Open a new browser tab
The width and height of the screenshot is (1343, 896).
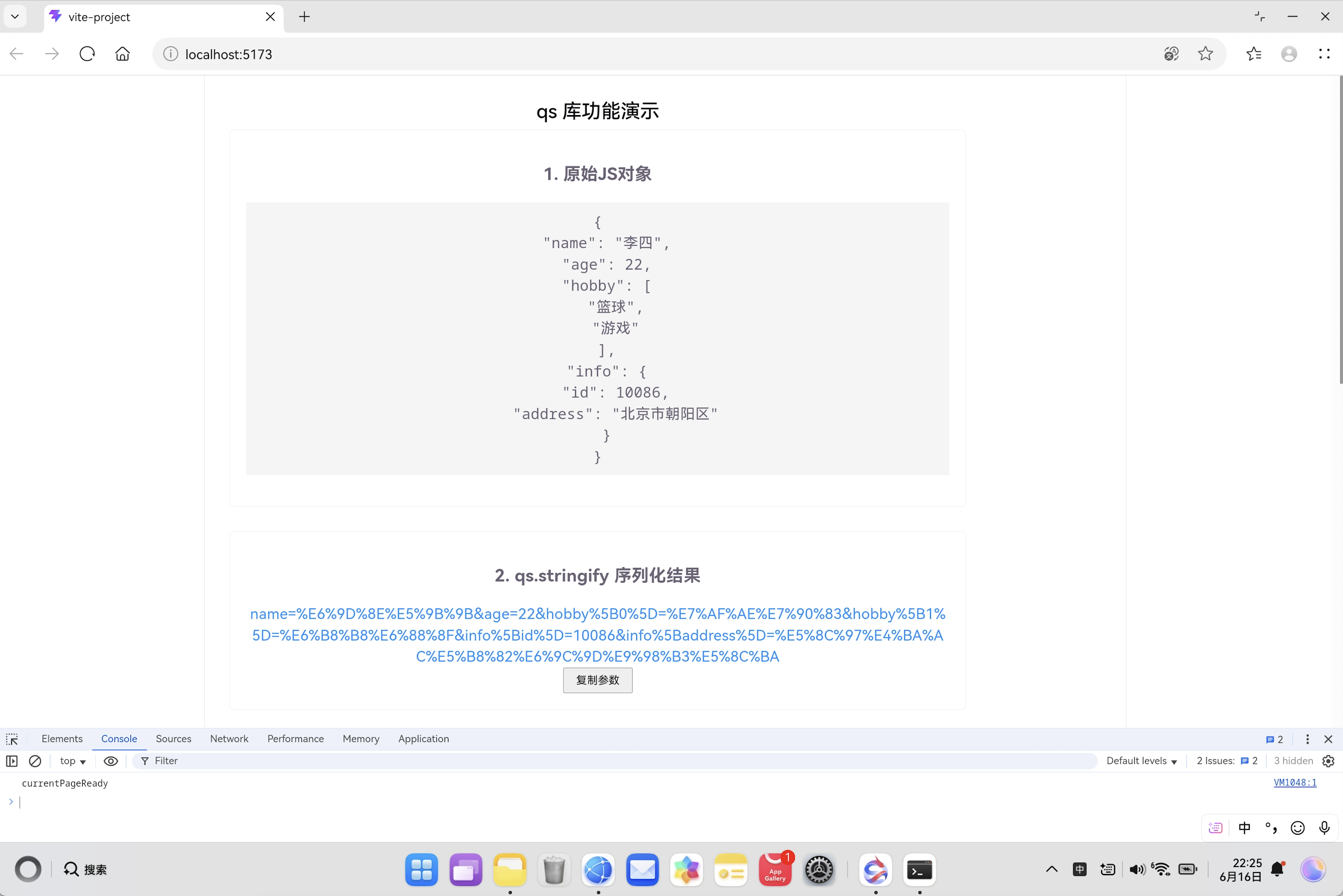coord(305,17)
